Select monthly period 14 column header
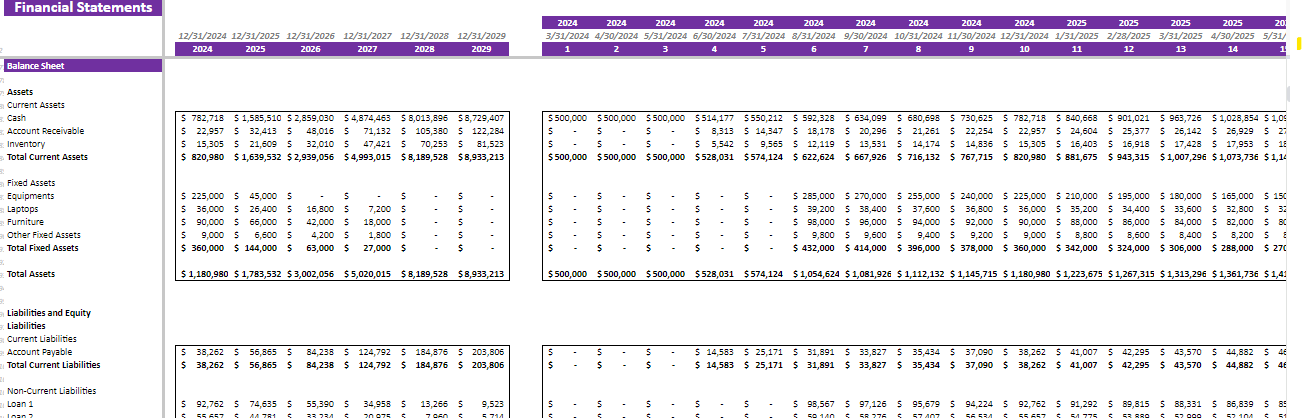The height and width of the screenshot is (418, 1302). point(1232,49)
